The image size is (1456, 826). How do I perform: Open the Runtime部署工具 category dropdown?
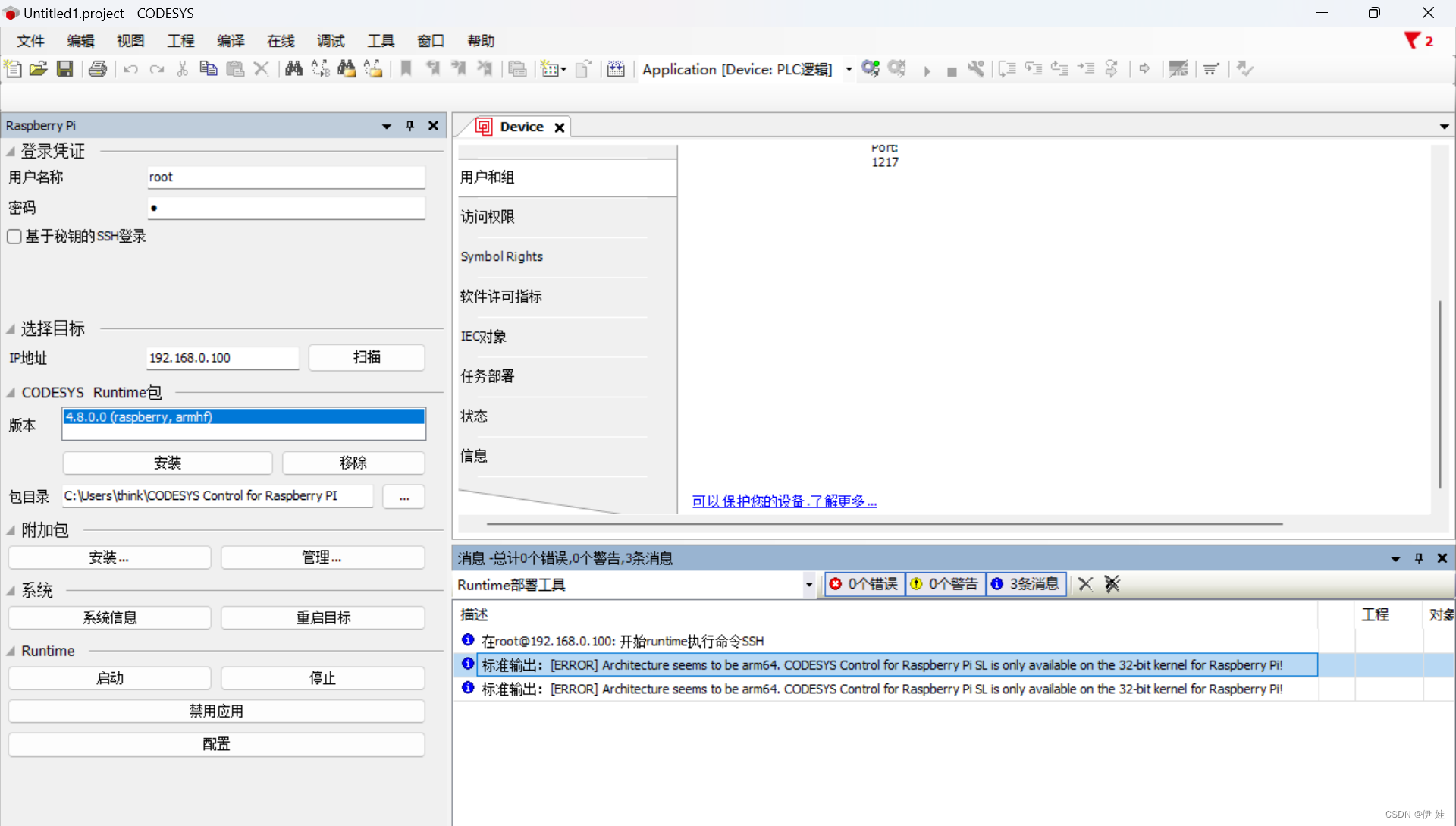[809, 585]
